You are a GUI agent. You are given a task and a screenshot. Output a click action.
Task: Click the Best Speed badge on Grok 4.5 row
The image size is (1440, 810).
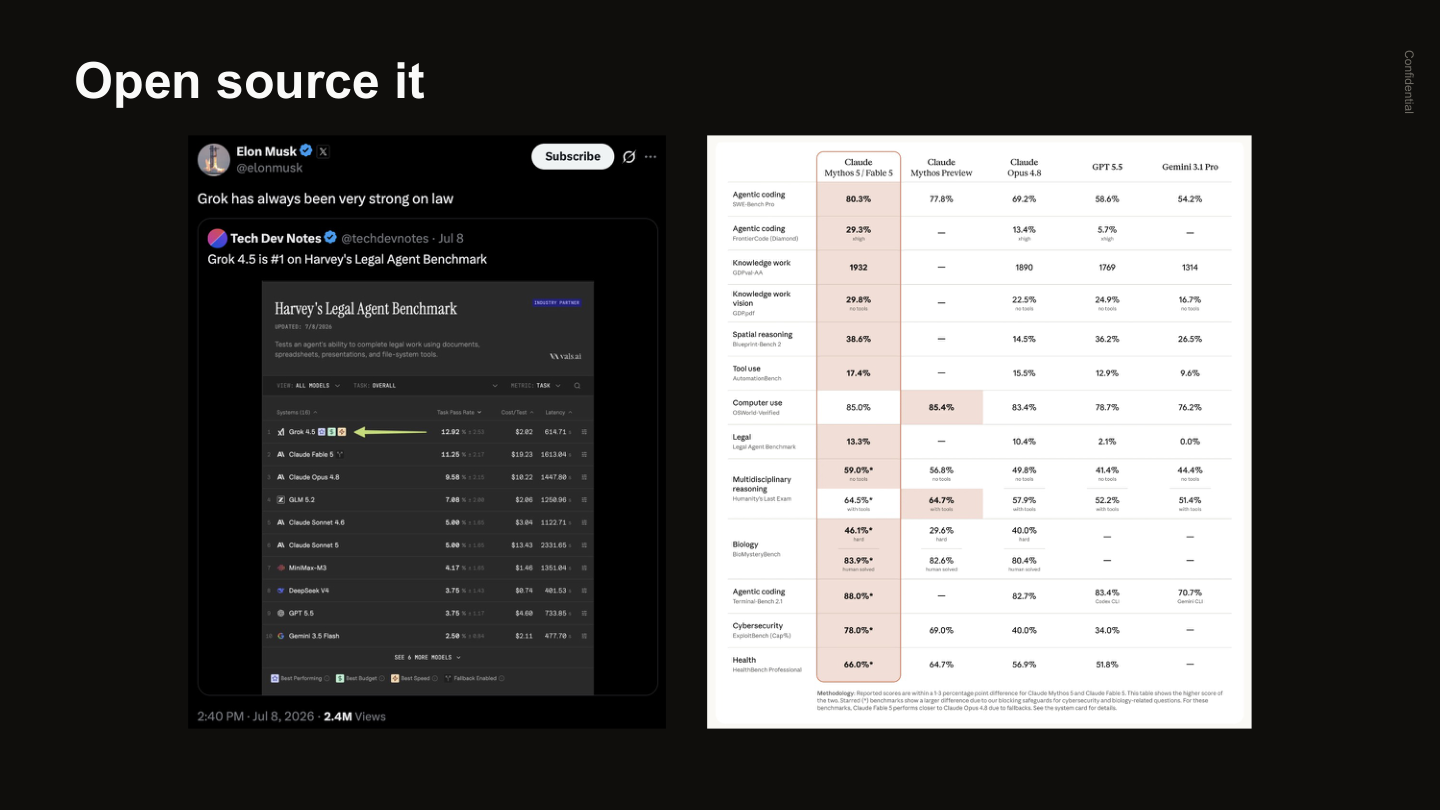[341, 432]
